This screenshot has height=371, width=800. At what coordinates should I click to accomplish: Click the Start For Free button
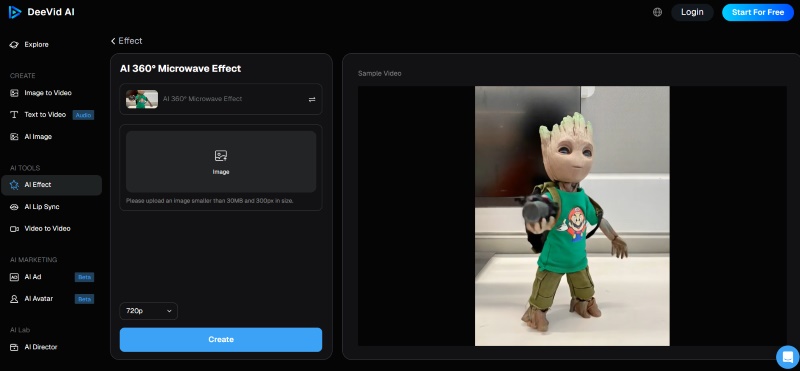[x=758, y=12]
